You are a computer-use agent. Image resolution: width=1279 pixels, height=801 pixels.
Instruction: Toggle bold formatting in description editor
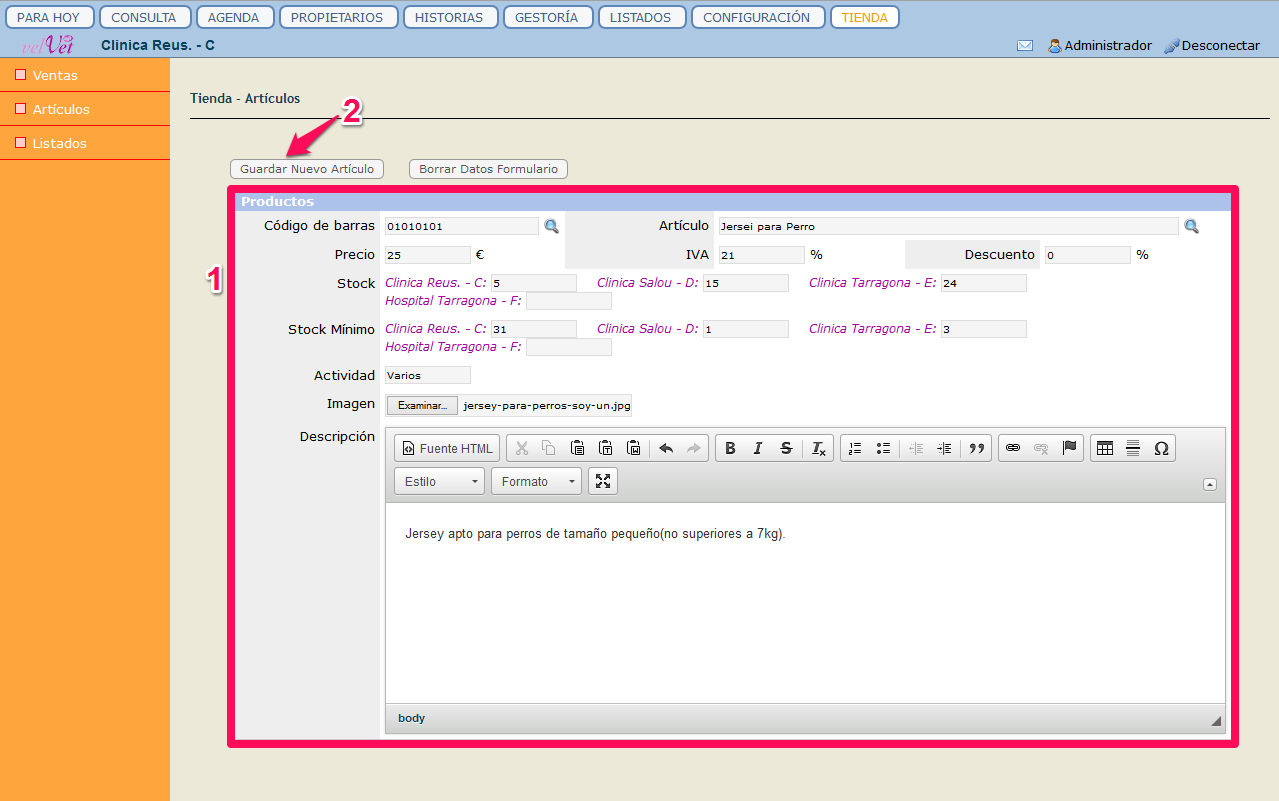730,448
